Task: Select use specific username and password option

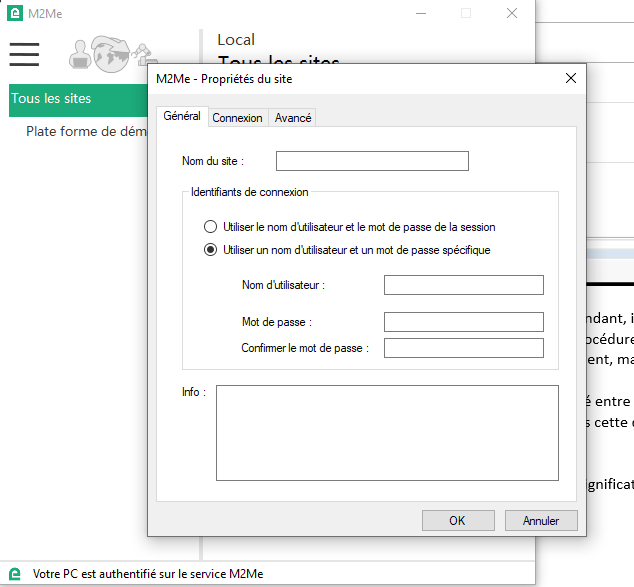Action: click(211, 250)
